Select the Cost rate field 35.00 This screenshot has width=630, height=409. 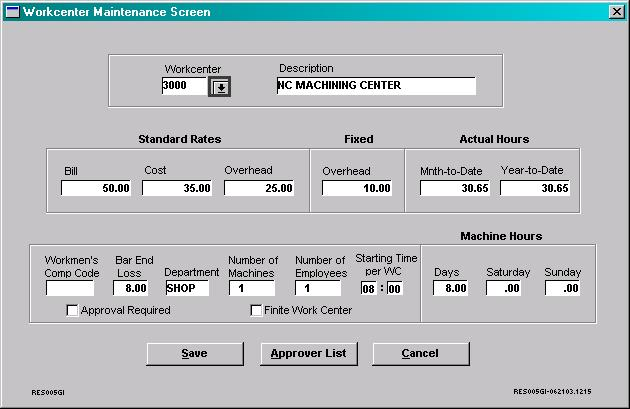(177, 188)
